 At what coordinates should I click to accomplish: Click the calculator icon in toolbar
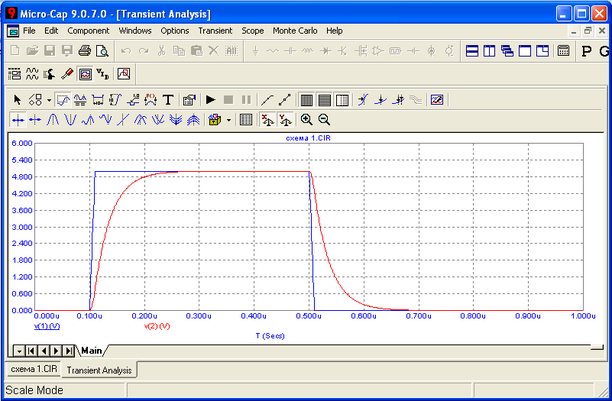(x=564, y=50)
